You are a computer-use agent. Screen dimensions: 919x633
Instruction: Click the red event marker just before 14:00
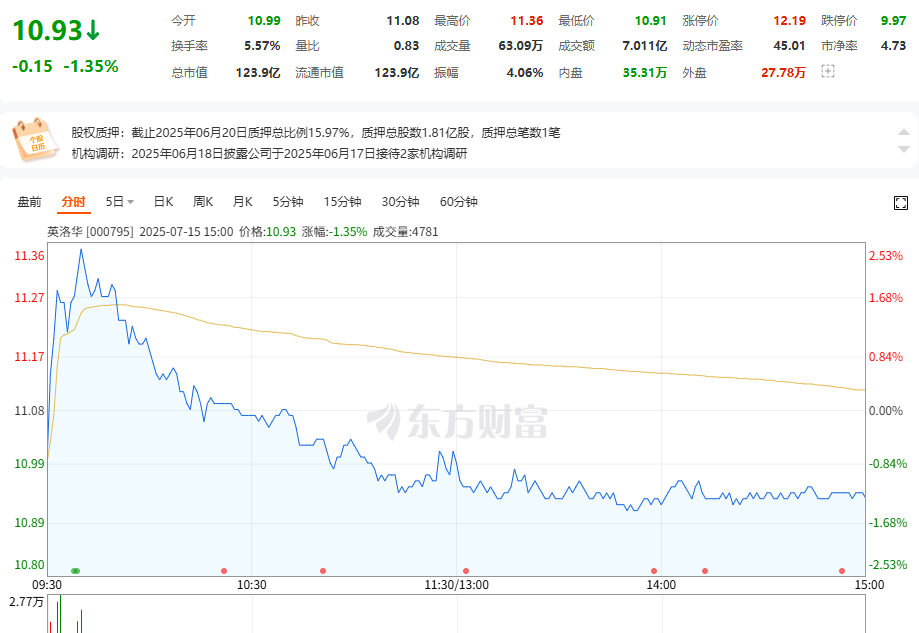pos(654,571)
